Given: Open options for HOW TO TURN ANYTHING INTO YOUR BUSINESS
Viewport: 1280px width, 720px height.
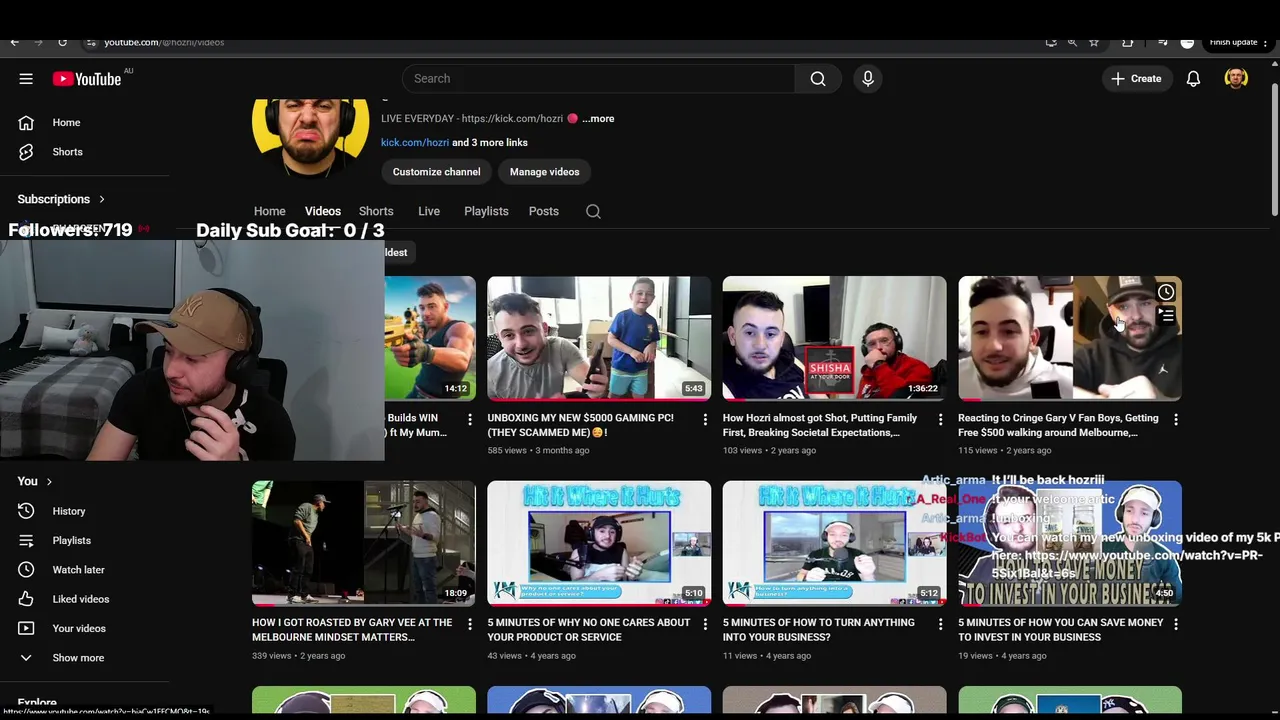Looking at the screenshot, I should [x=940, y=624].
